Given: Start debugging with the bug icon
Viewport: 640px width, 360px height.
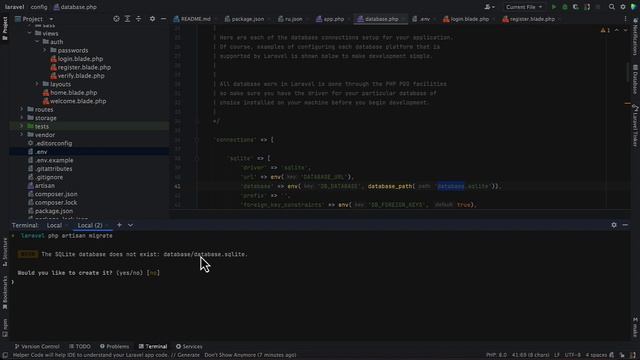Looking at the screenshot, I should [x=565, y=7].
